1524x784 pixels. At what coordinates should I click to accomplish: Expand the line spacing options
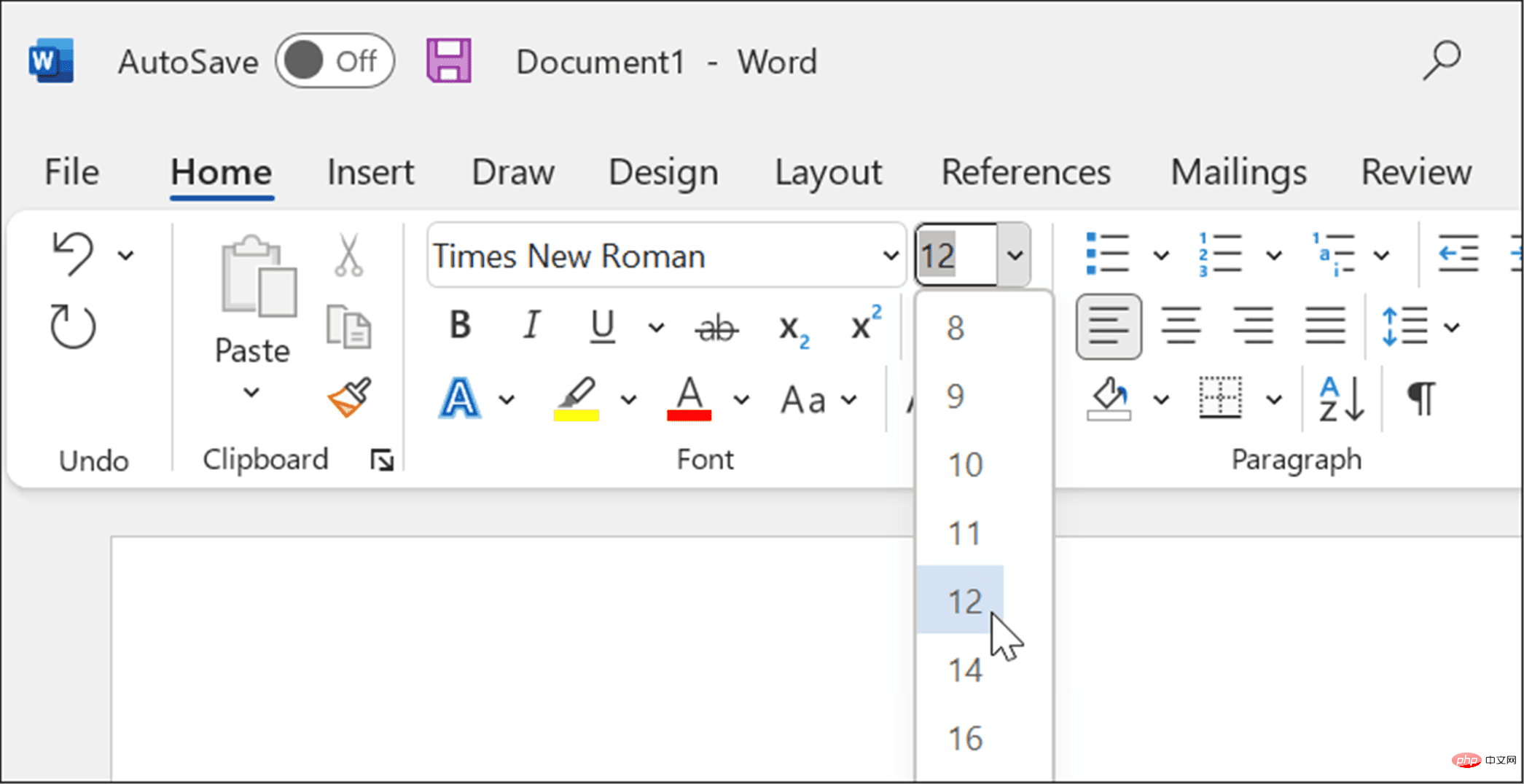pos(1450,326)
